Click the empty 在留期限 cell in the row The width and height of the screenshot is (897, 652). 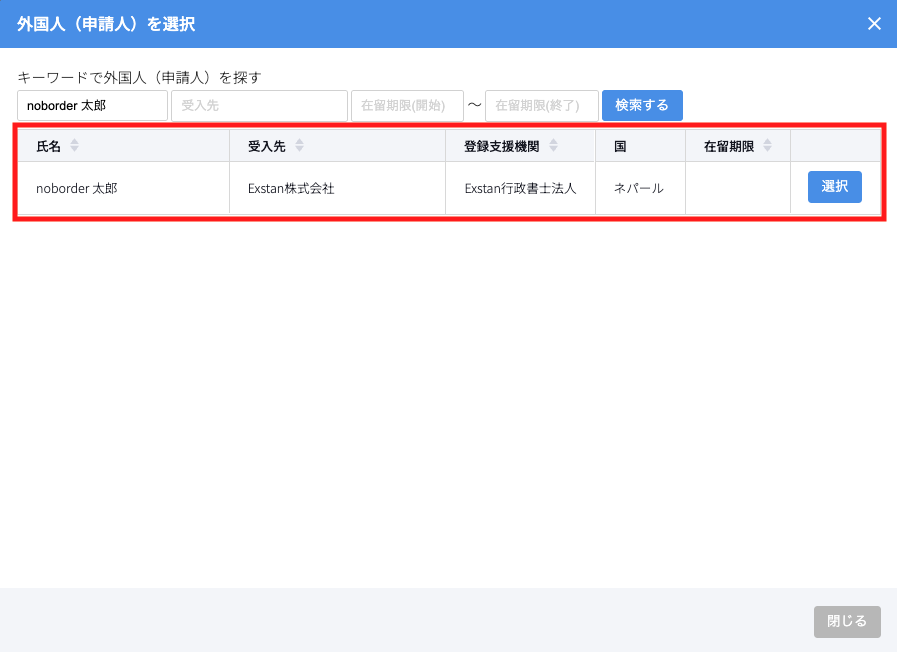click(737, 188)
